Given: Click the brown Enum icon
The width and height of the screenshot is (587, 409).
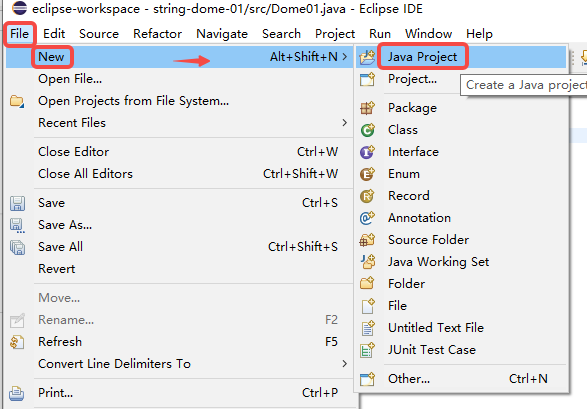Looking at the screenshot, I should (367, 174).
